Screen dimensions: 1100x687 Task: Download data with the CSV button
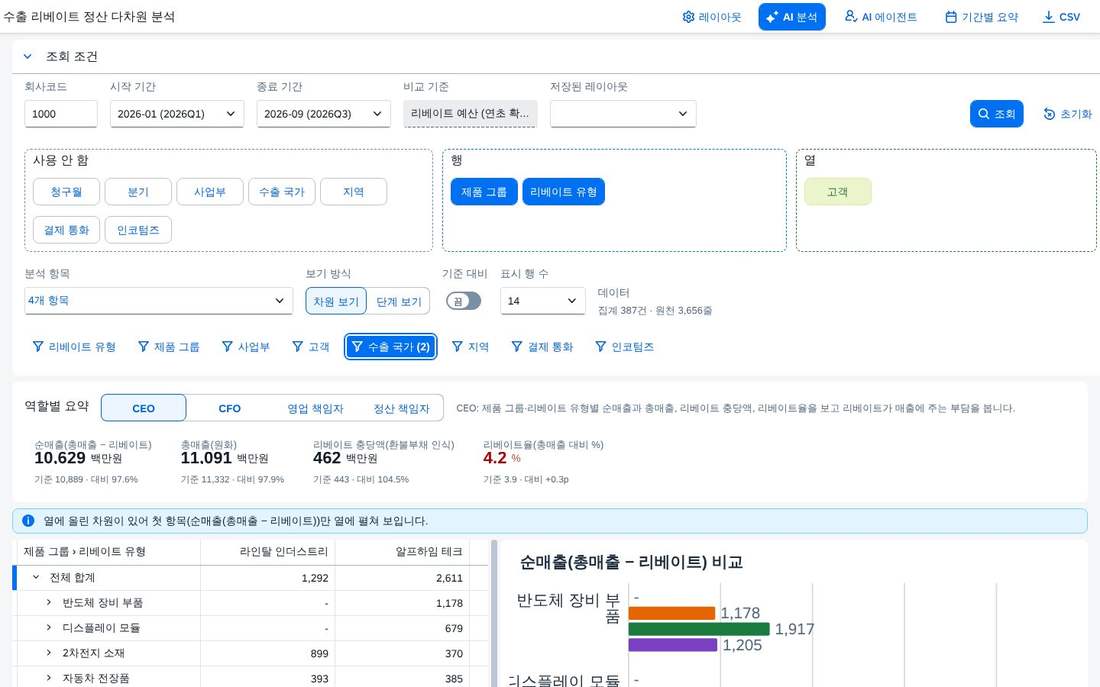pyautogui.click(x=1061, y=17)
